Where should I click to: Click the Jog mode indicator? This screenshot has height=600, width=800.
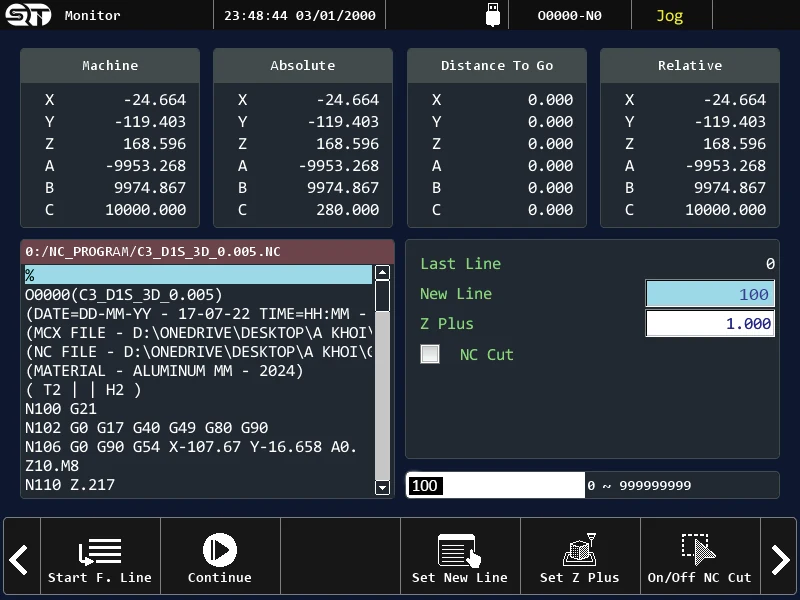point(669,16)
